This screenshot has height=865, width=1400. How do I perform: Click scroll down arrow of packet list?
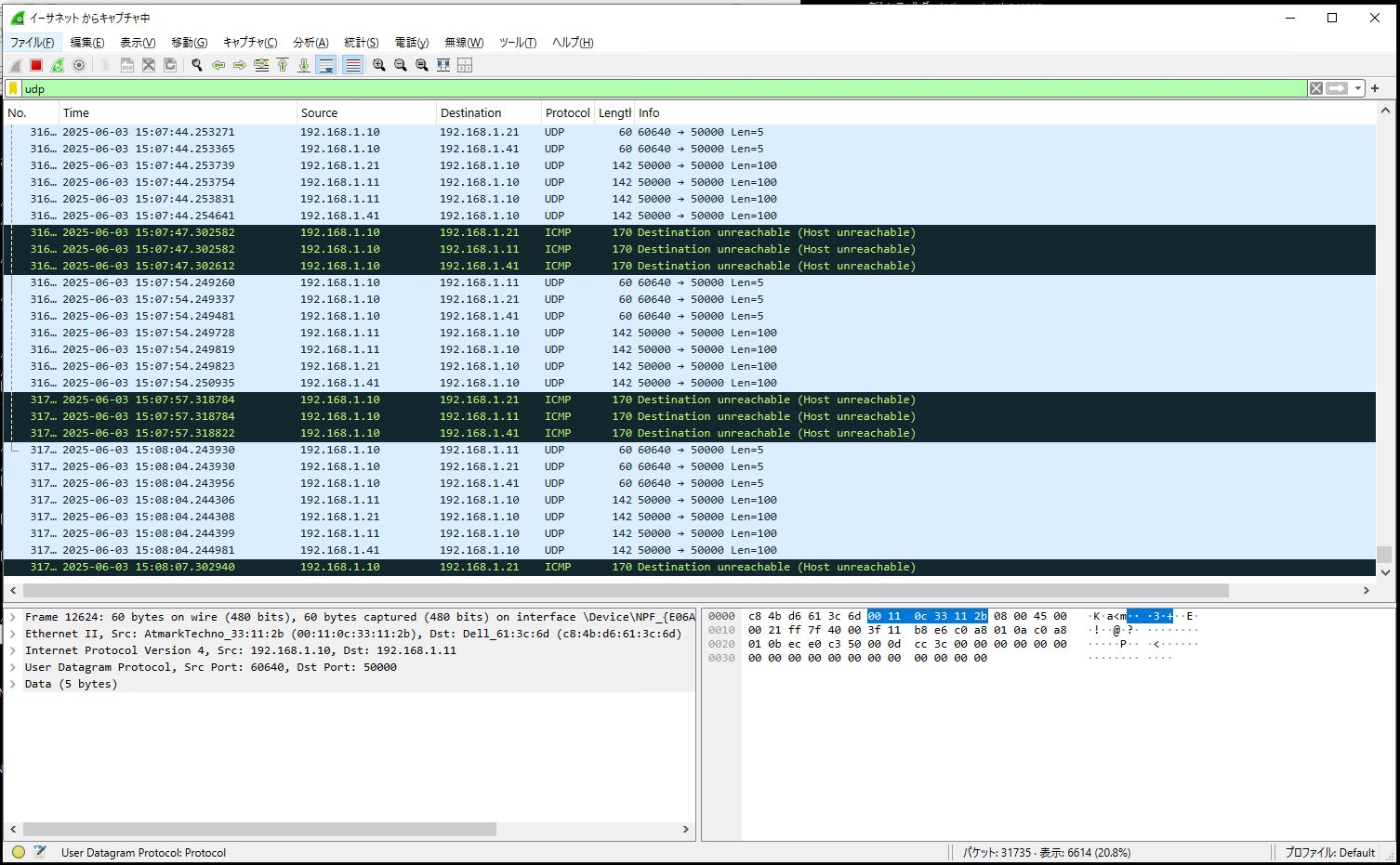pyautogui.click(x=1384, y=572)
